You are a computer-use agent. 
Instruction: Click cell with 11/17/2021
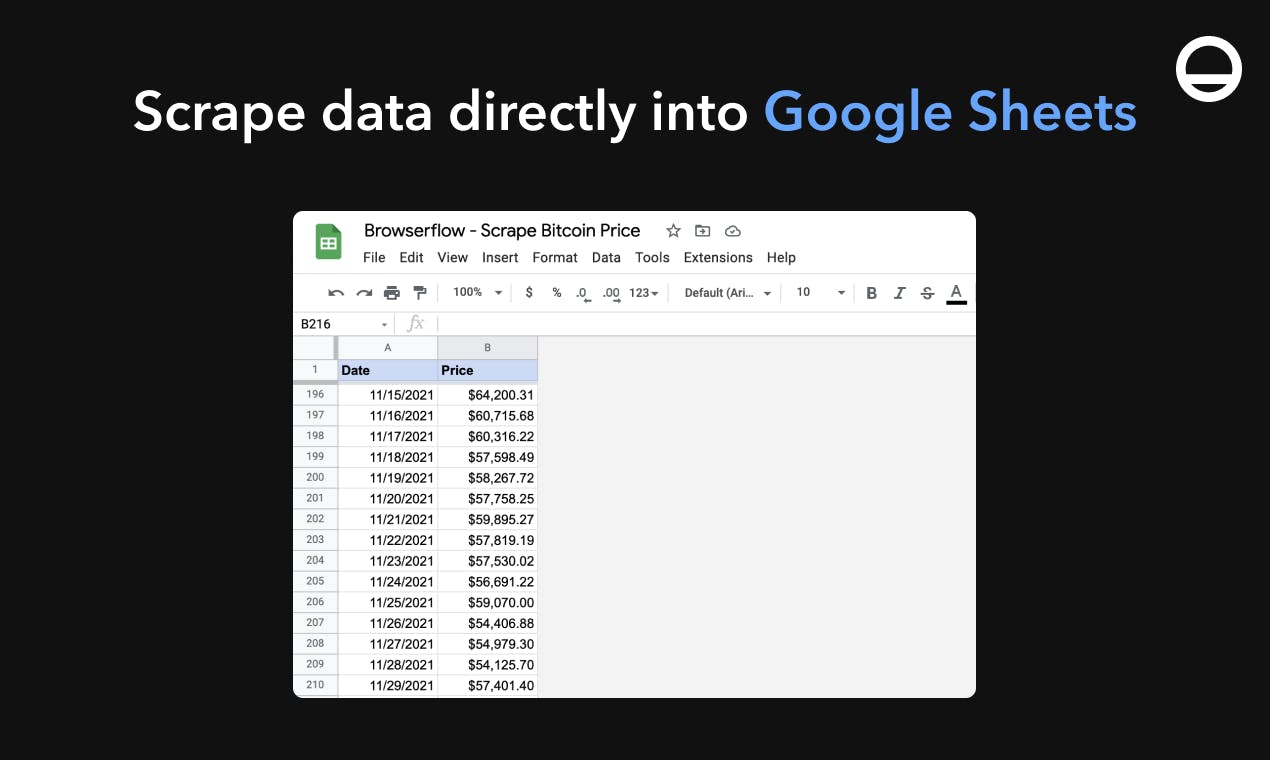(x=388, y=436)
